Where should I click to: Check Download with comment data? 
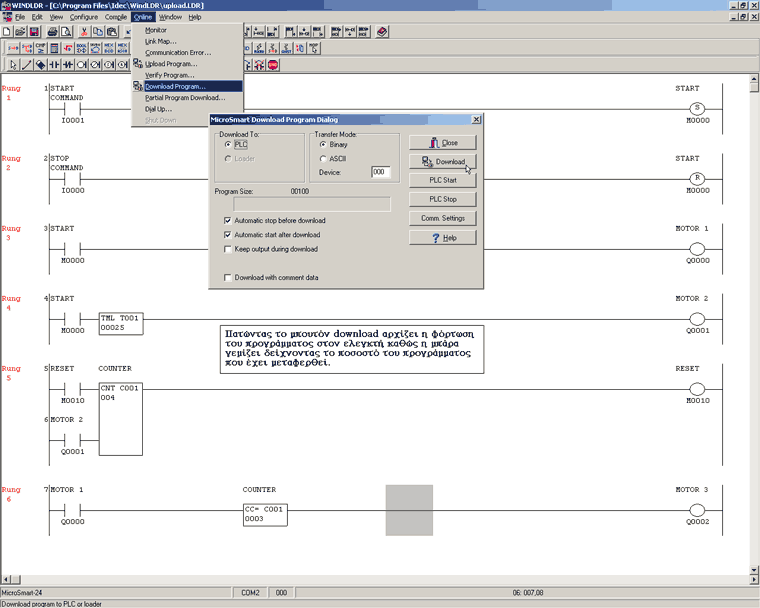tap(228, 277)
